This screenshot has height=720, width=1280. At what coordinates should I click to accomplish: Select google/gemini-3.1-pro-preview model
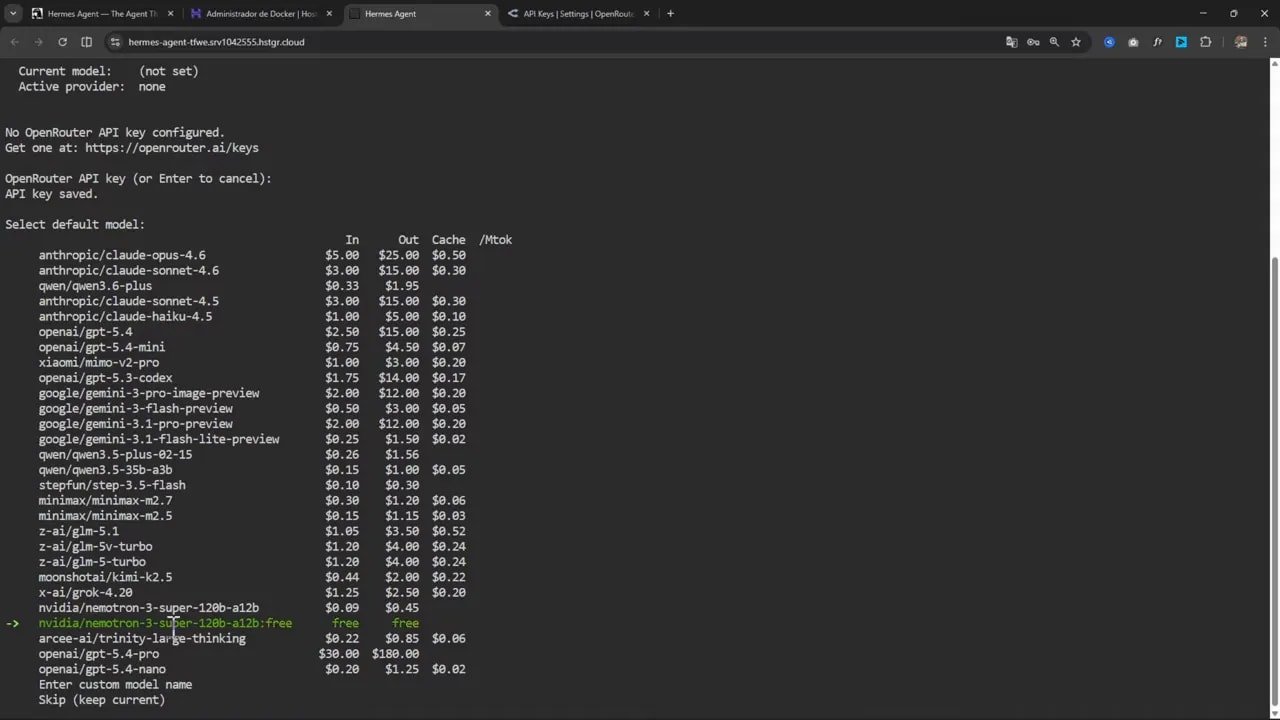[x=252, y=424]
